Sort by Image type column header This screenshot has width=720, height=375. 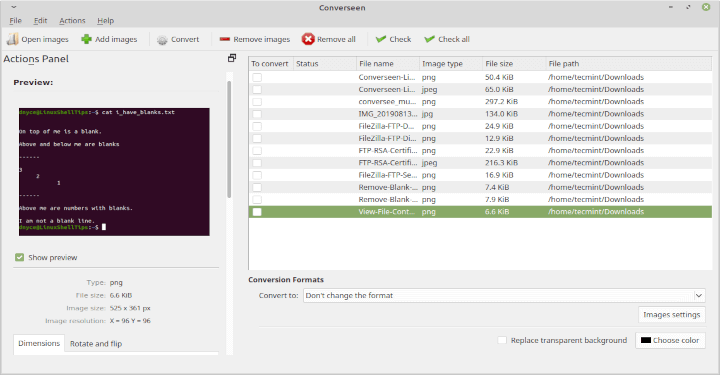tap(451, 63)
